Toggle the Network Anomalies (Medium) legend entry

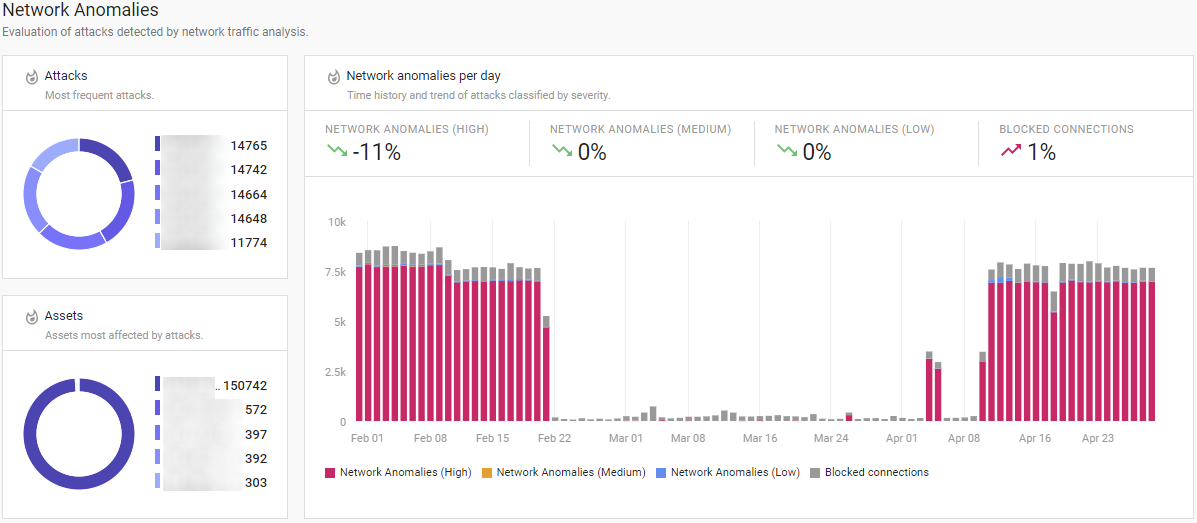click(563, 472)
